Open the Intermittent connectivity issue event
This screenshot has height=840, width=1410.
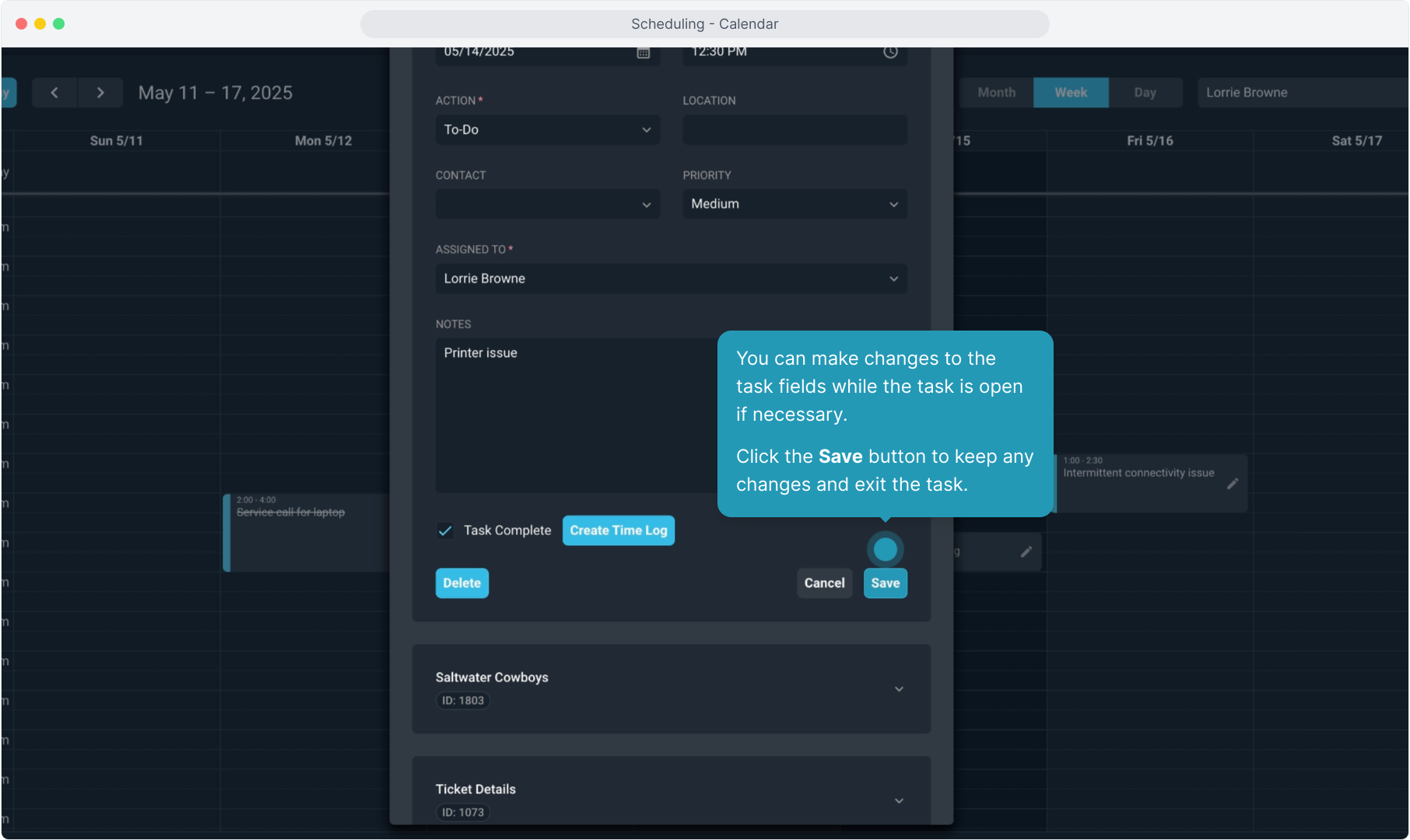point(1150,484)
